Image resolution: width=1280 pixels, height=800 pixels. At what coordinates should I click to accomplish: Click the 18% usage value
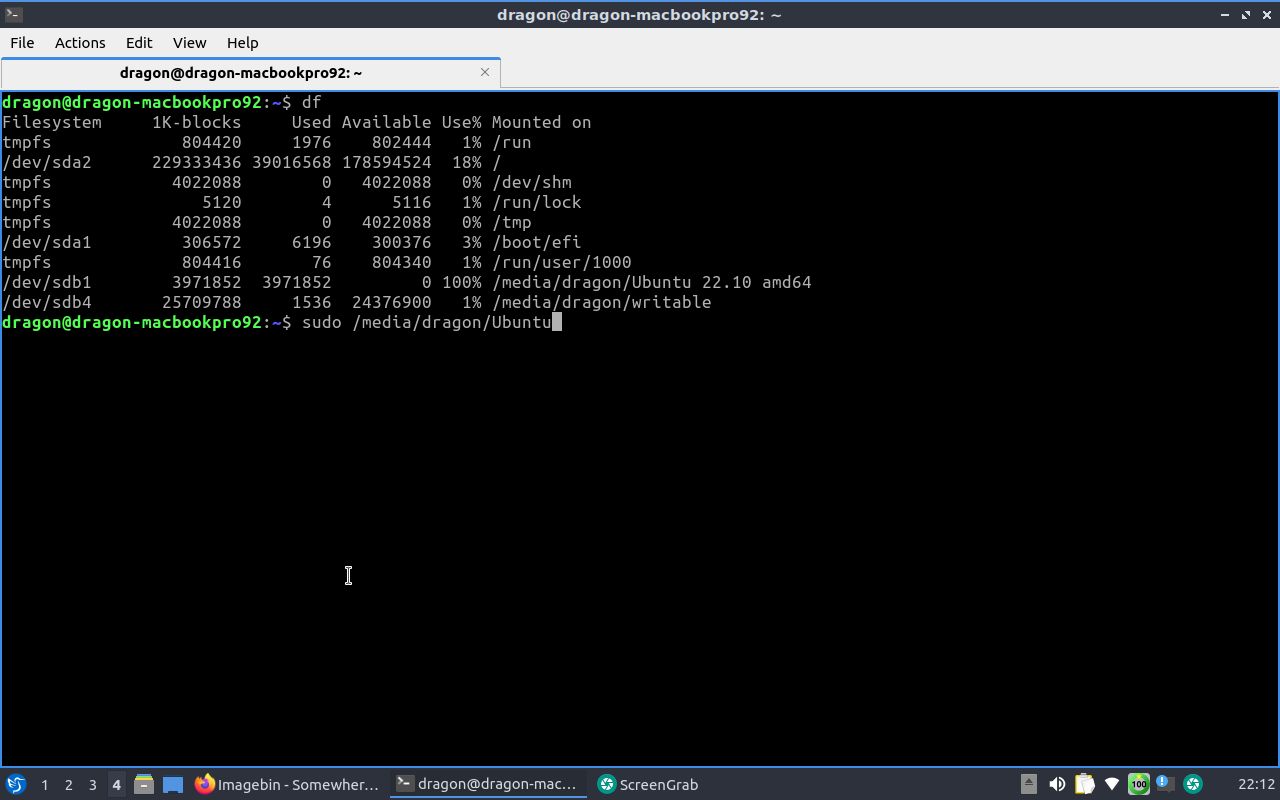tap(467, 162)
